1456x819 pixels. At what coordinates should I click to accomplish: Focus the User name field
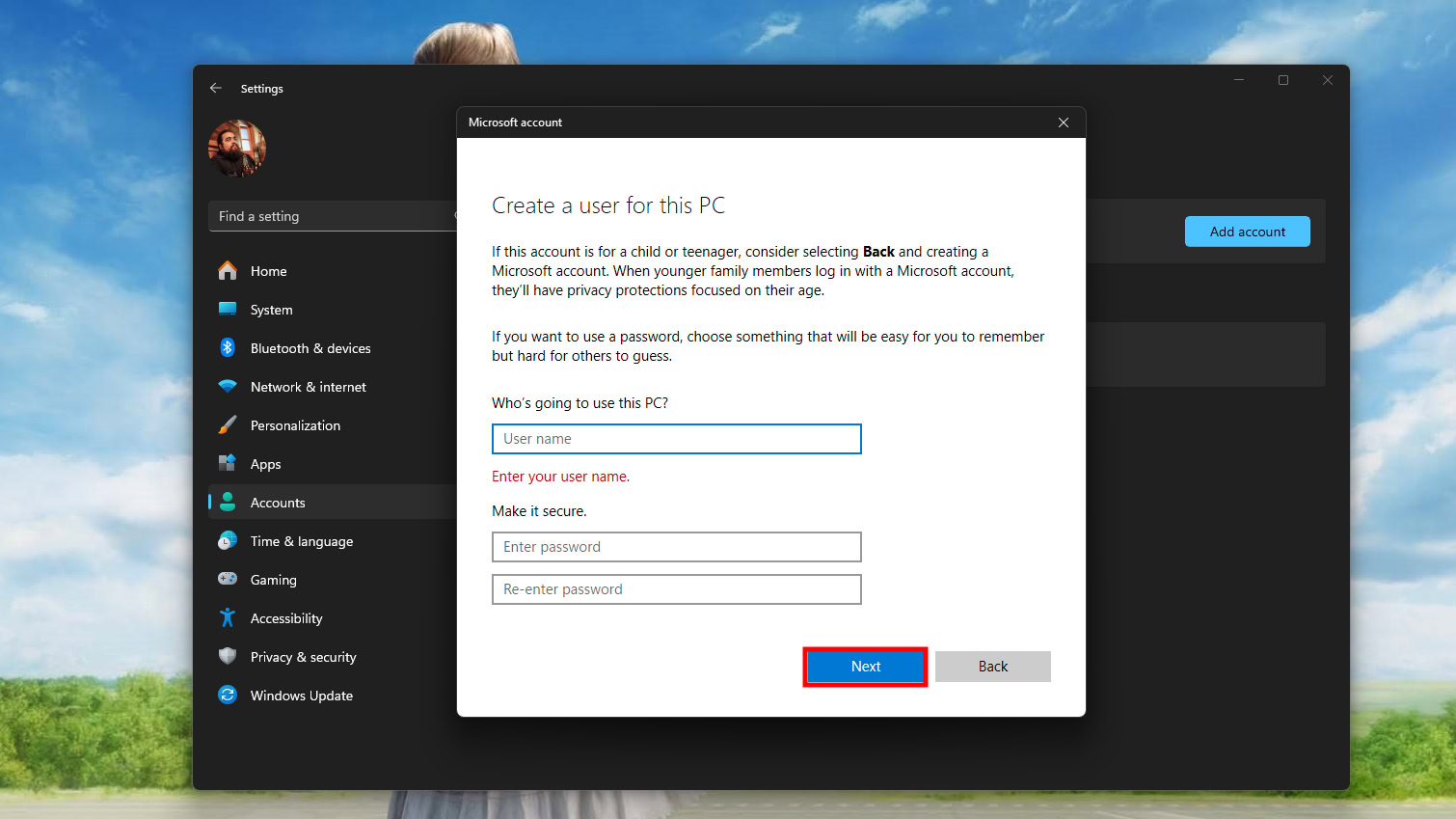tap(676, 439)
